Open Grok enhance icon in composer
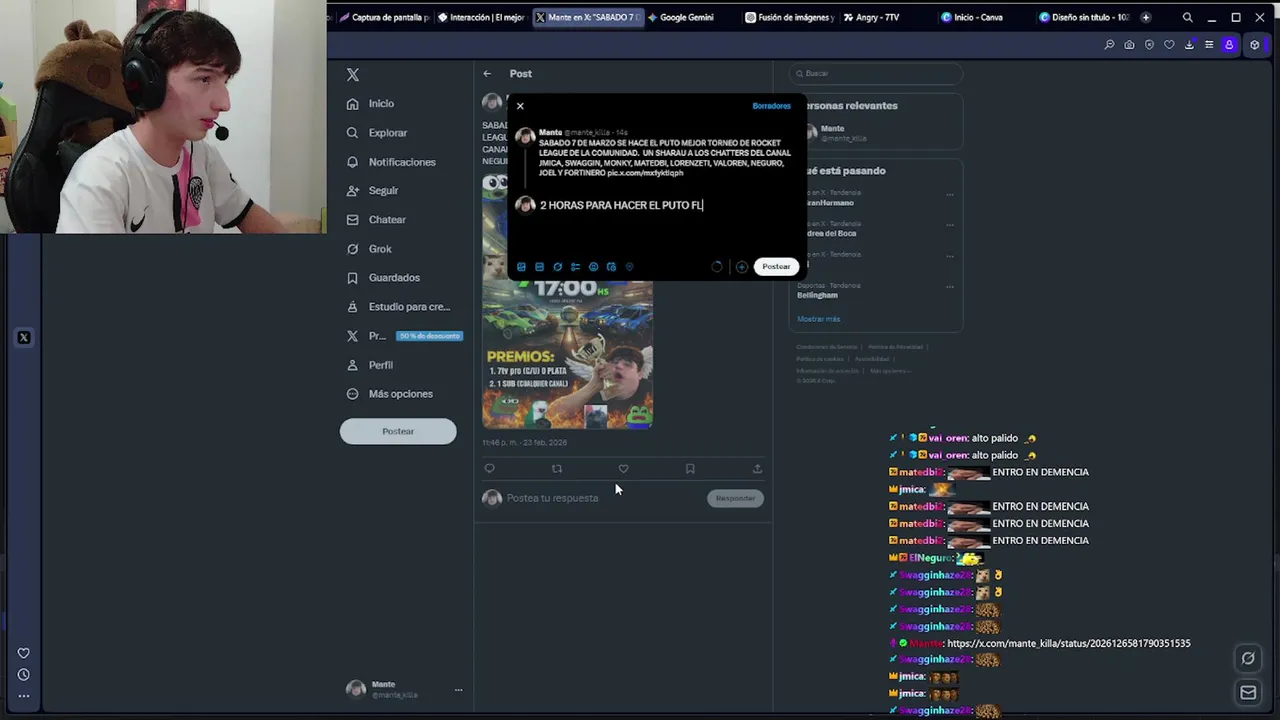This screenshot has width=1280, height=720. click(557, 267)
